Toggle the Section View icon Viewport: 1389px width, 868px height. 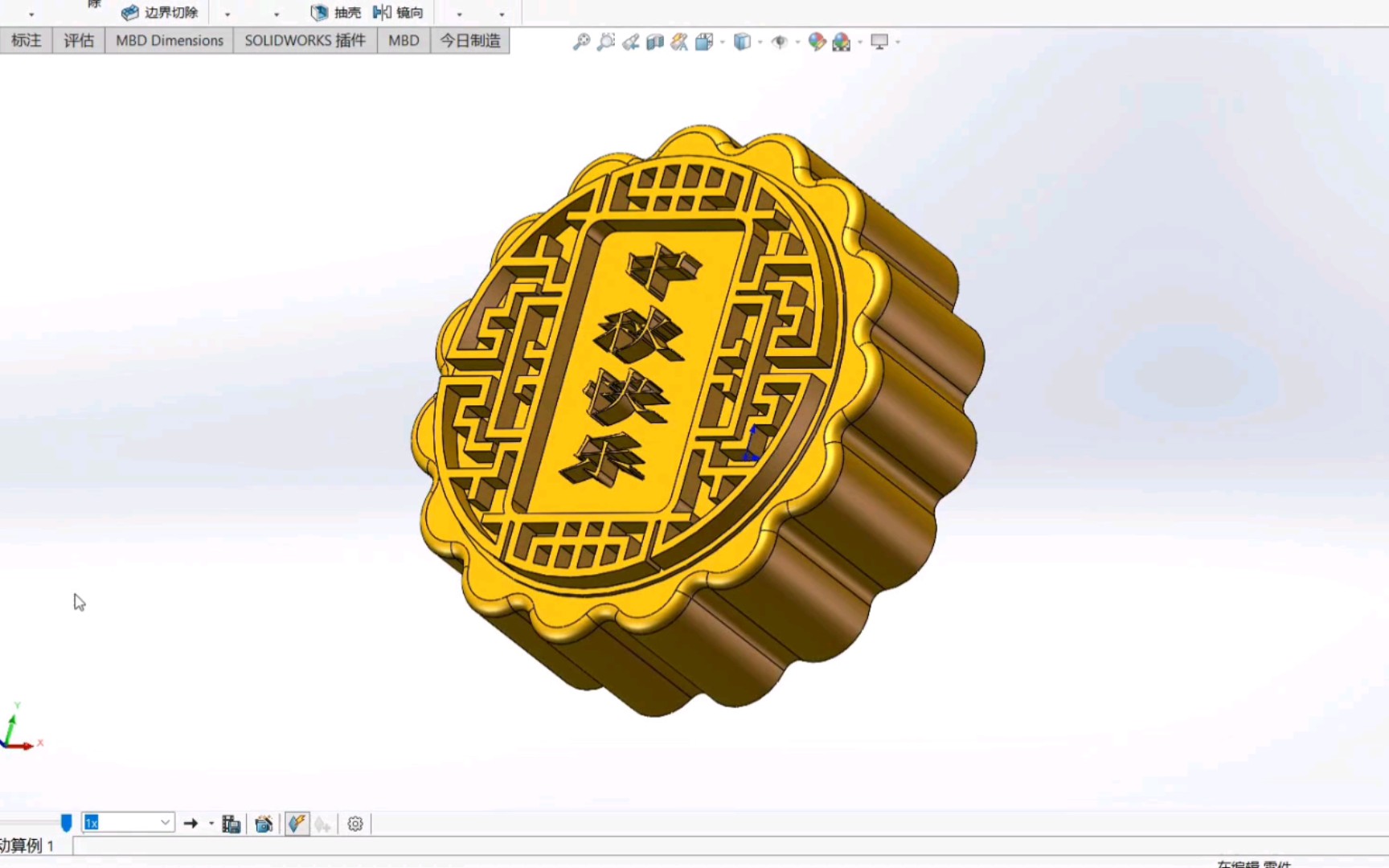point(655,42)
